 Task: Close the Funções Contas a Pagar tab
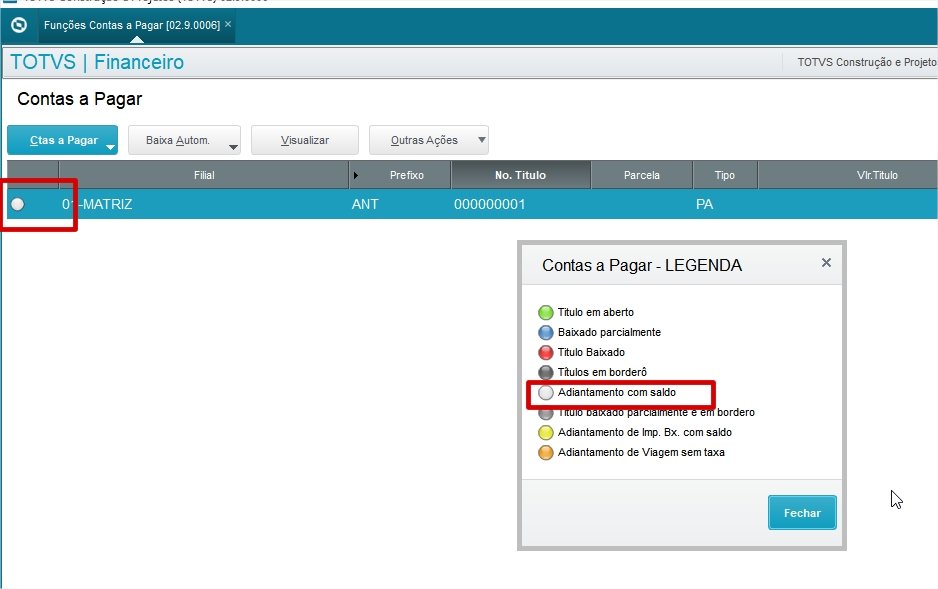[x=228, y=24]
